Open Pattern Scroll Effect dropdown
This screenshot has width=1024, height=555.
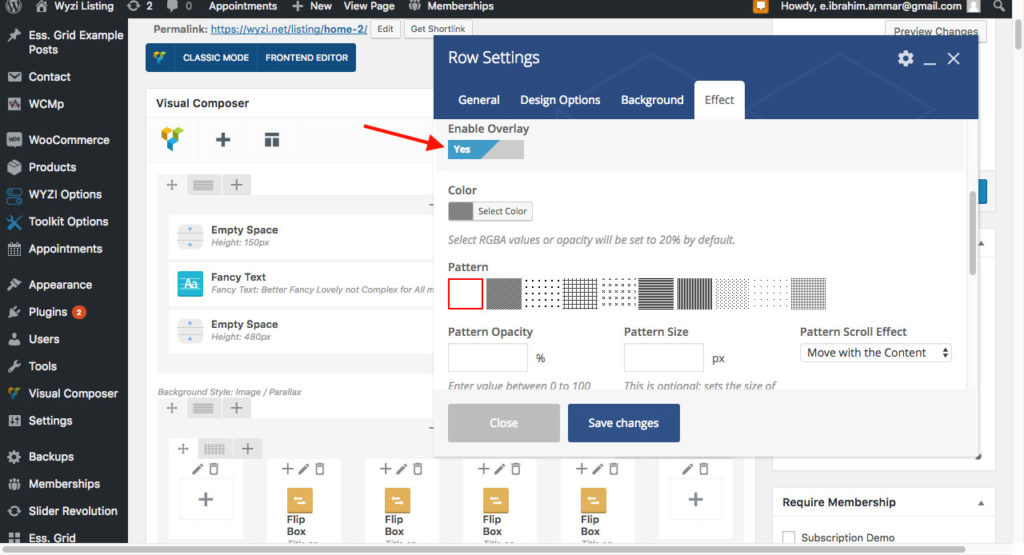(875, 353)
